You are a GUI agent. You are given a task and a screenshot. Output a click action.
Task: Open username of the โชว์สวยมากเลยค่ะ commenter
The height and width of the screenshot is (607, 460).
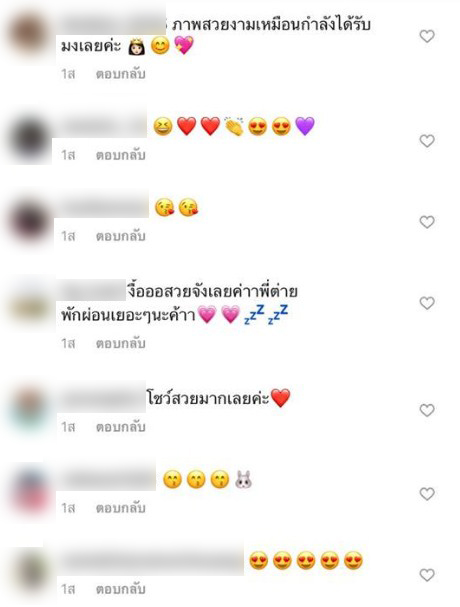[x=101, y=398]
